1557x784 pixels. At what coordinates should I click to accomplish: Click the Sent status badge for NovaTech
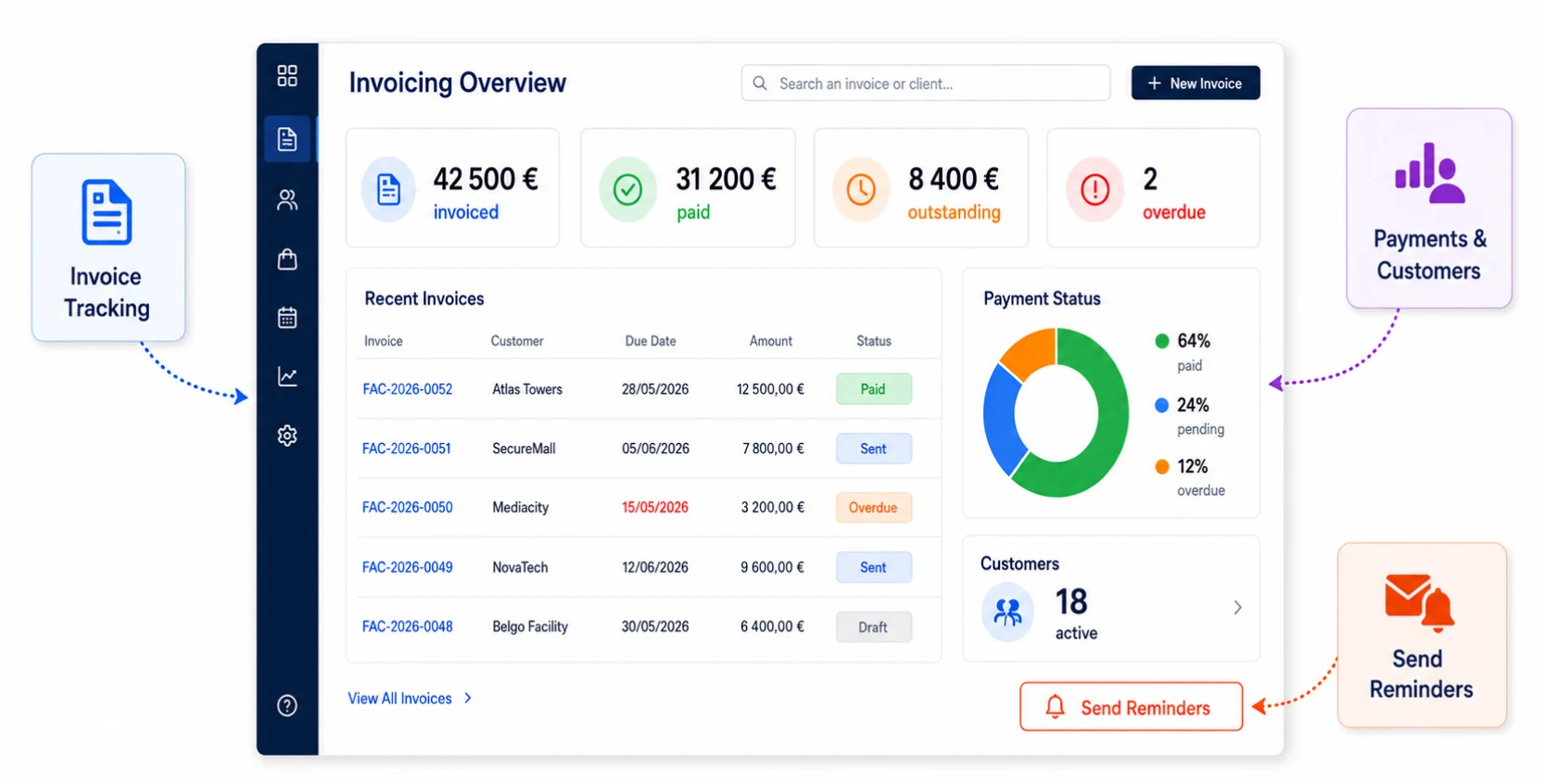pyautogui.click(x=874, y=567)
